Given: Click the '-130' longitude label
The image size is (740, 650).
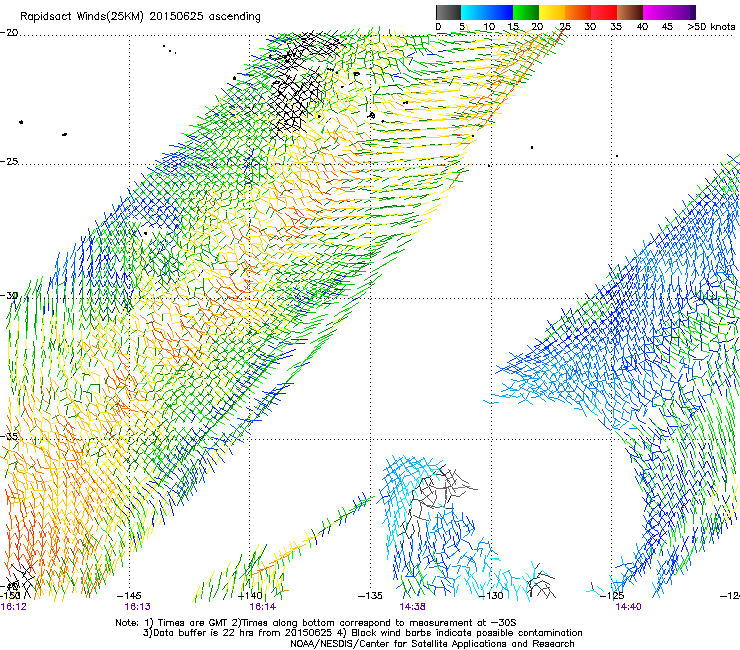Looking at the screenshot, I should tap(491, 596).
